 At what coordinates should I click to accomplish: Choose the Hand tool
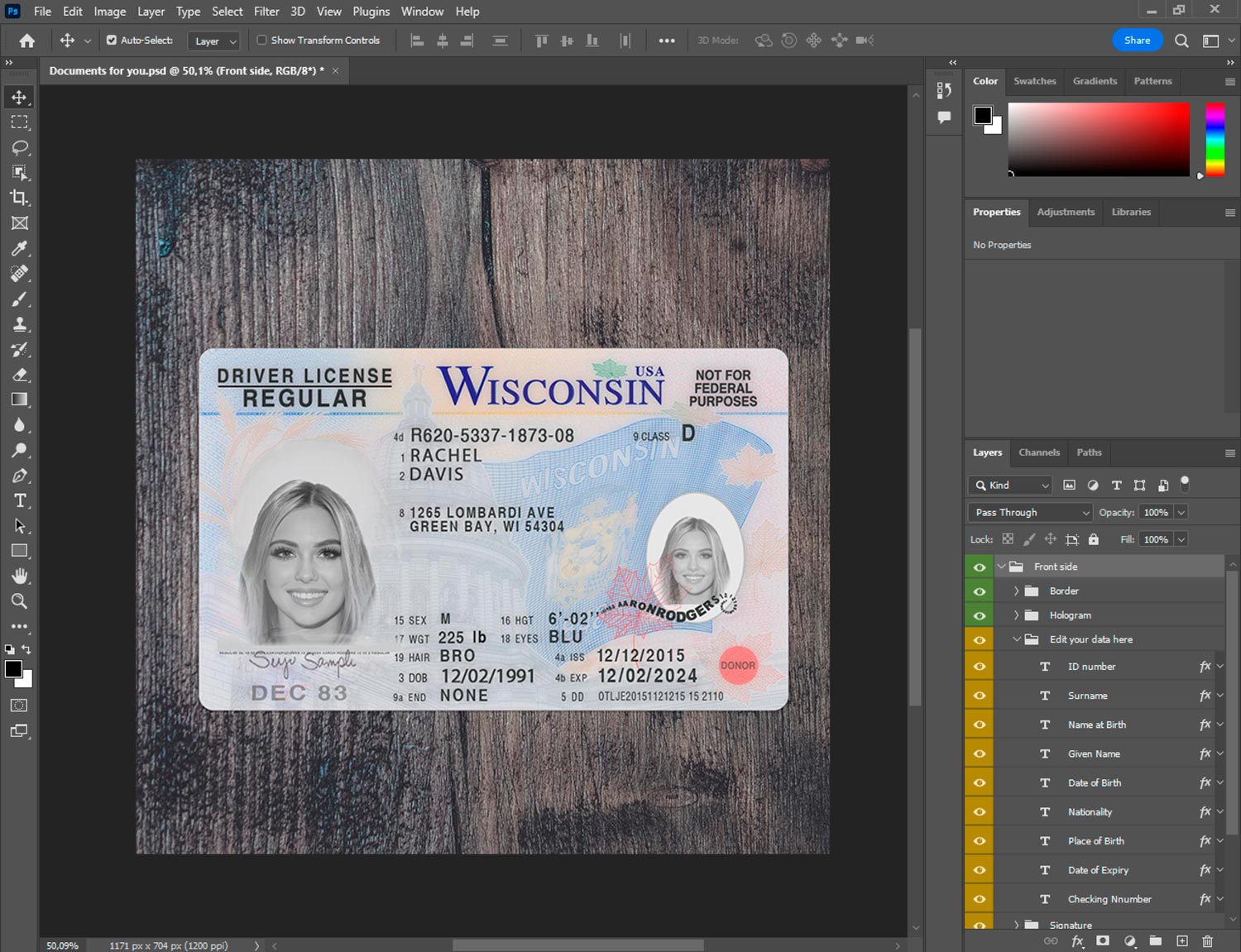[20, 576]
